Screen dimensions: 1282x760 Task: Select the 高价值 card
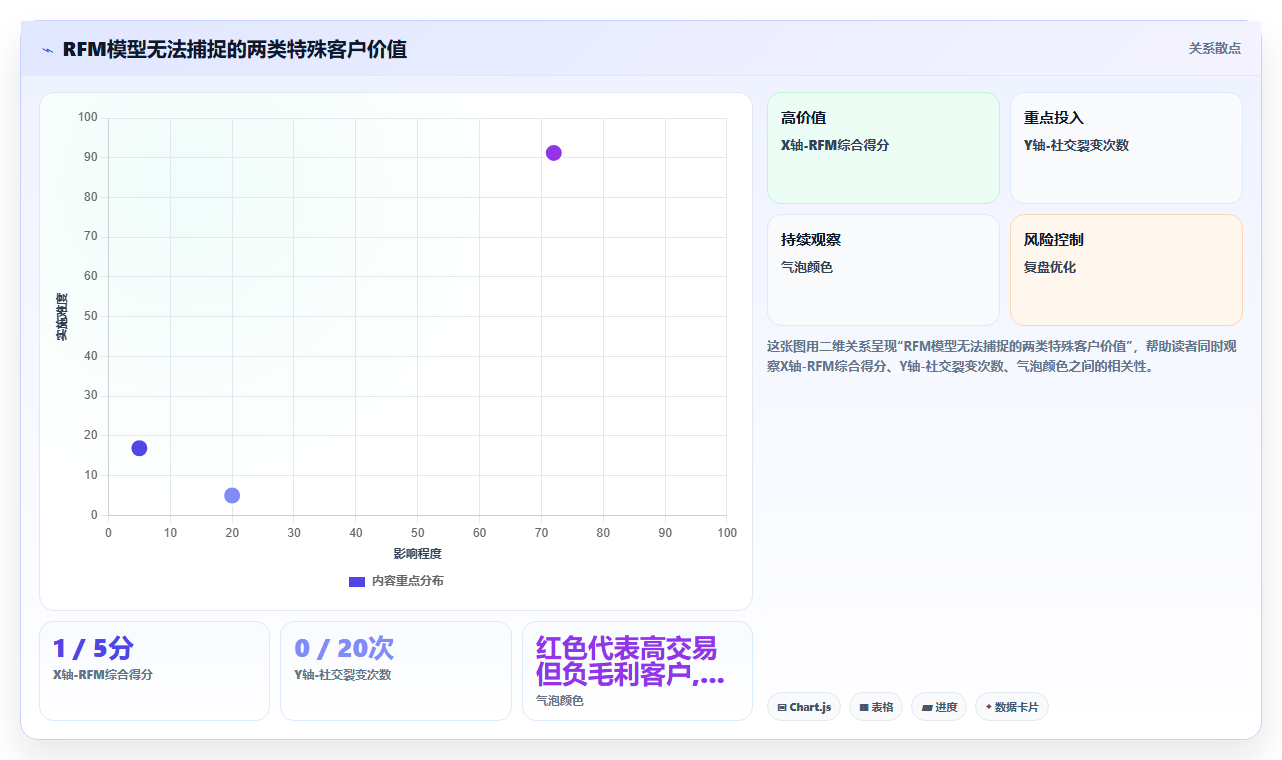883,148
